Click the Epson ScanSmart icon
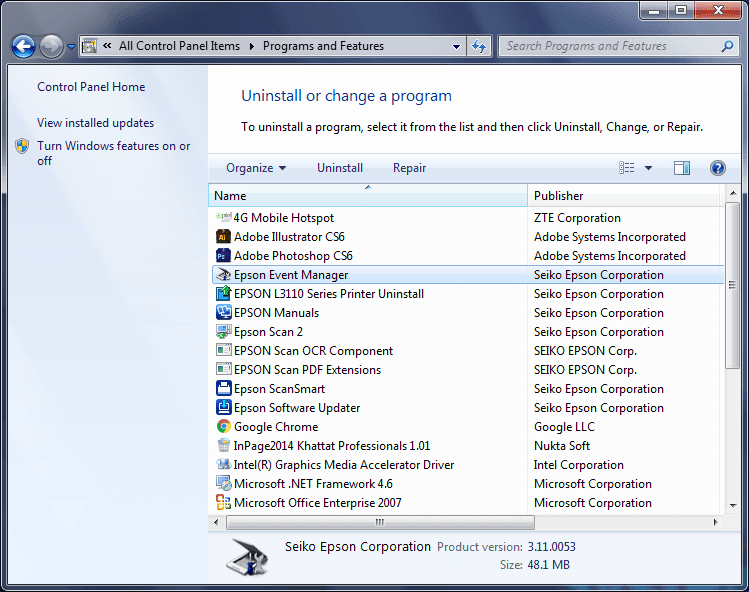749x592 pixels. 224,388
